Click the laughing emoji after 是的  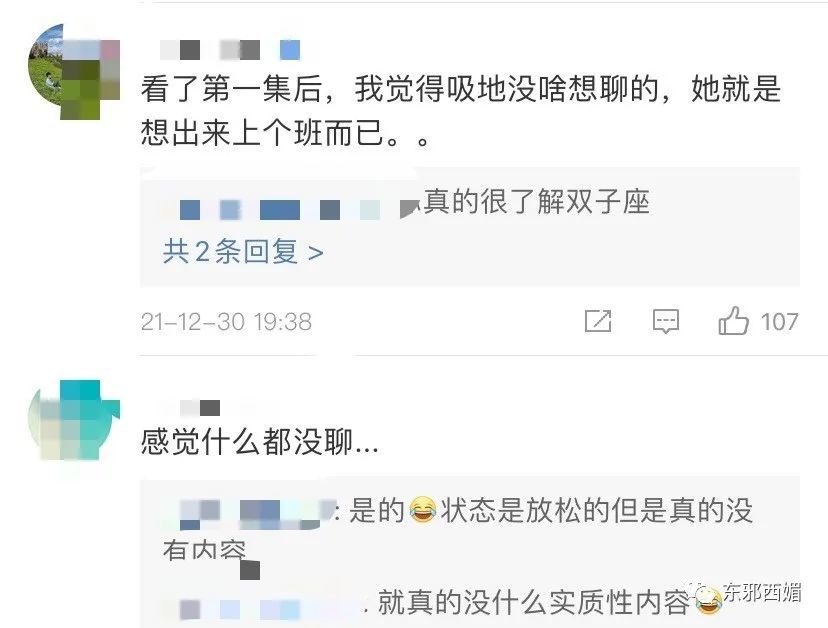422,510
